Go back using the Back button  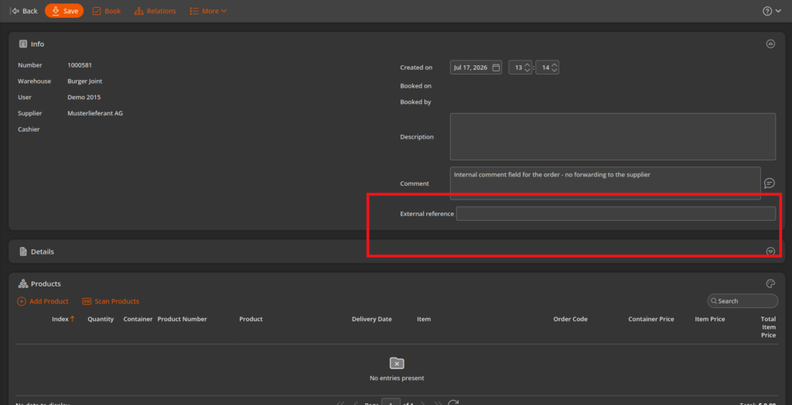24,11
